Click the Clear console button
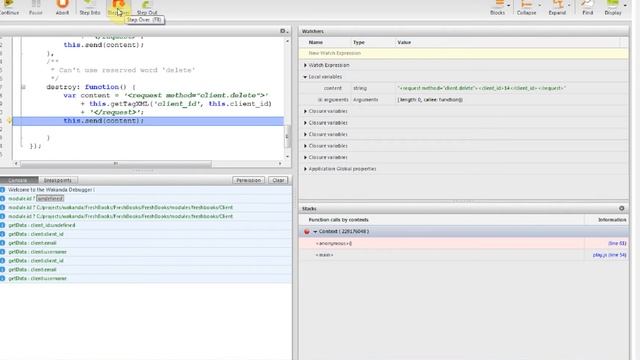640x360 pixels. click(278, 180)
